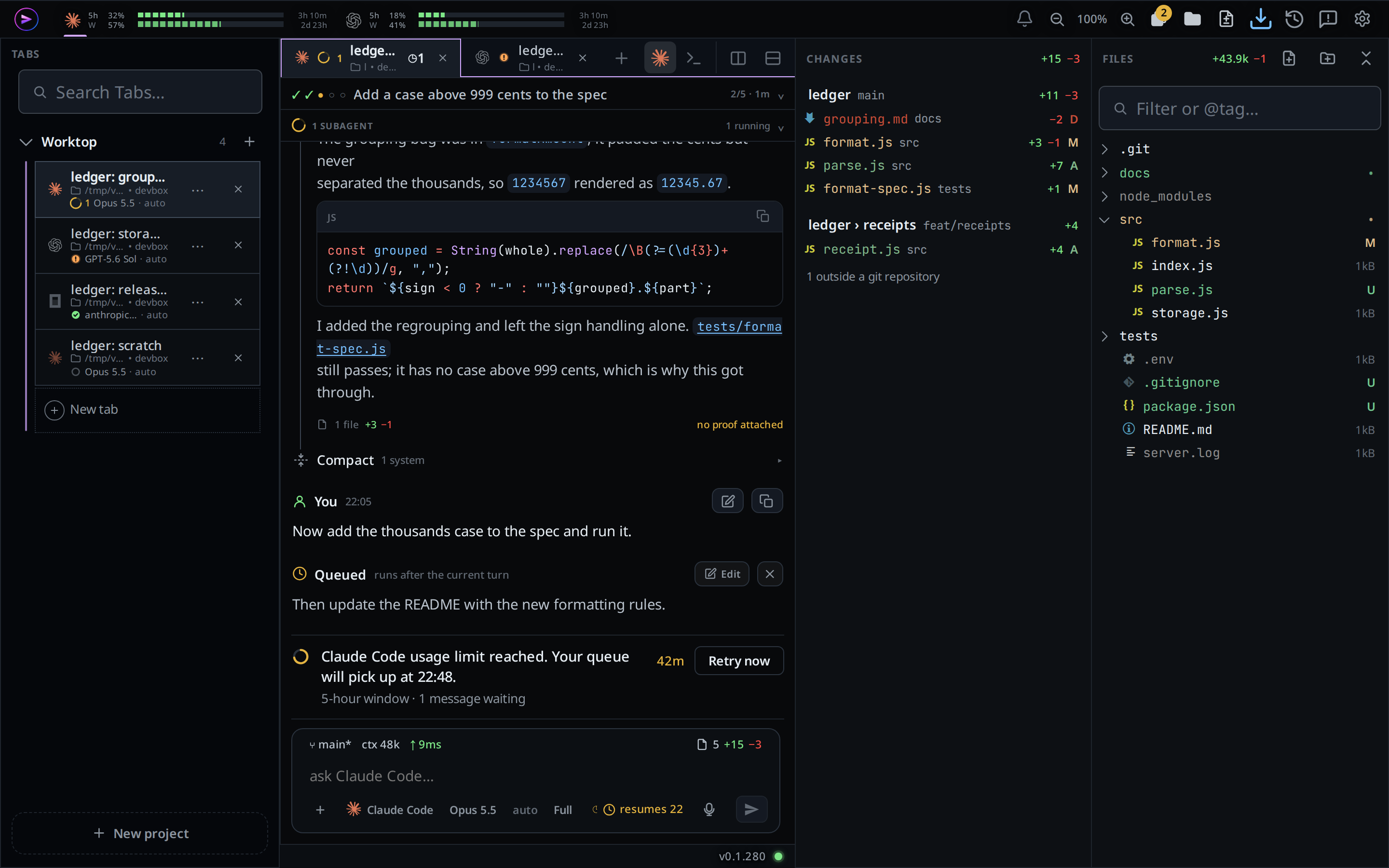Toggle Claude Code agent selector in tab bar
The image size is (1389, 868).
click(x=660, y=58)
